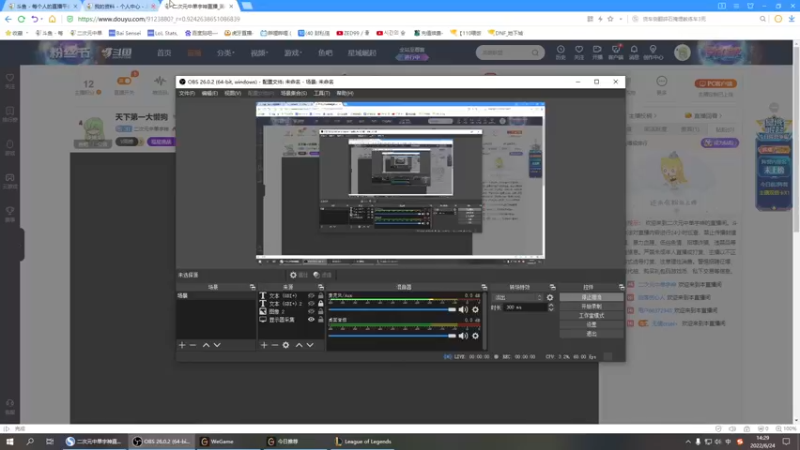Toggle lock on 图像 2 source
The height and width of the screenshot is (450, 800).
tap(320, 312)
